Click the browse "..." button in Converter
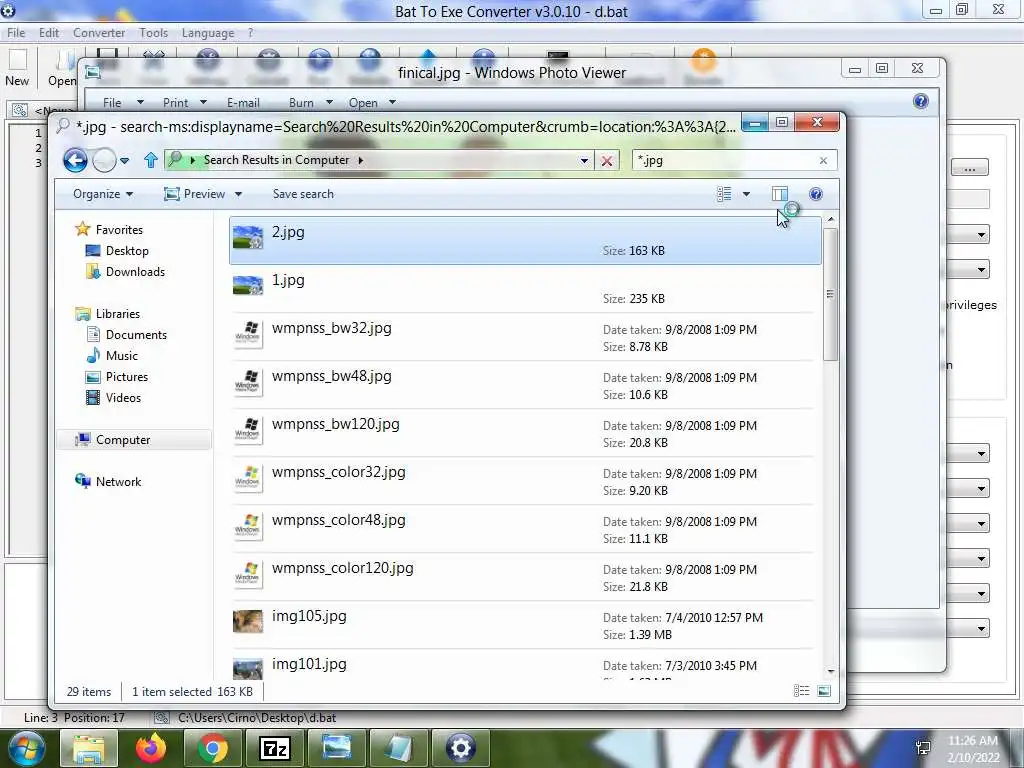This screenshot has height=768, width=1024. (x=969, y=168)
